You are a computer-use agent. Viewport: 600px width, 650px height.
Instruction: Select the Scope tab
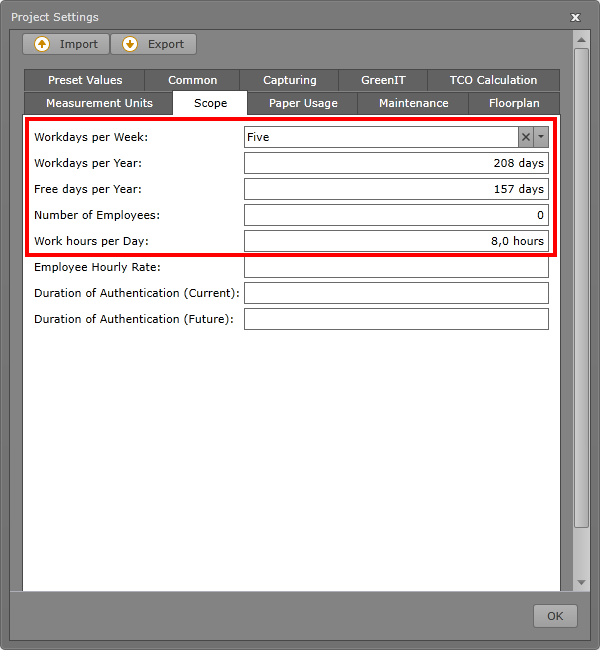click(210, 103)
